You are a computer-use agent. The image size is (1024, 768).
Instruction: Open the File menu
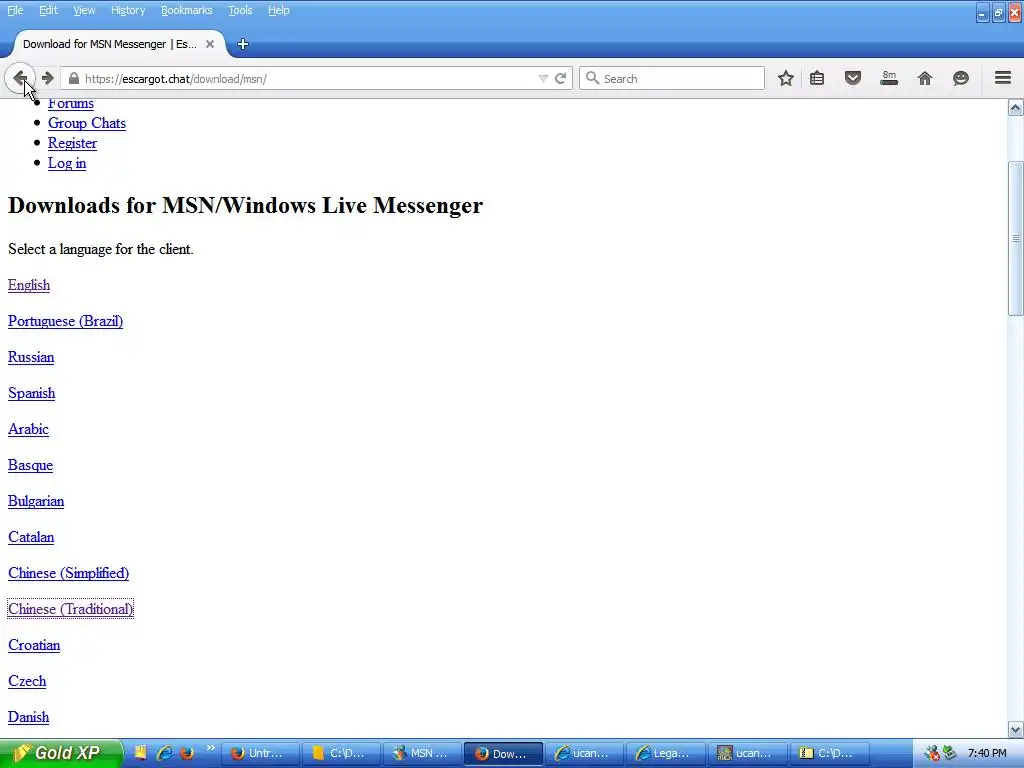pos(15,10)
